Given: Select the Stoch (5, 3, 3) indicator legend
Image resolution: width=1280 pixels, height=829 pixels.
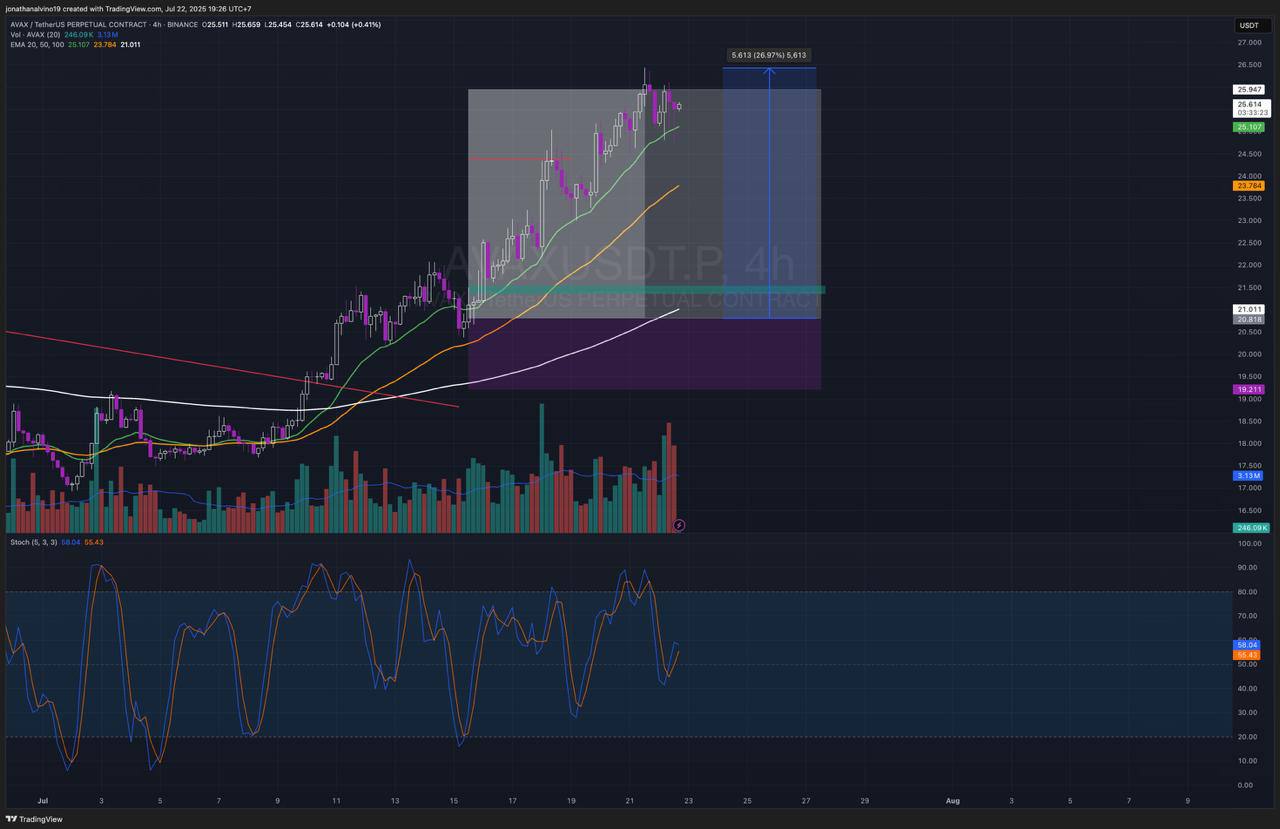Looking at the screenshot, I should (33, 542).
